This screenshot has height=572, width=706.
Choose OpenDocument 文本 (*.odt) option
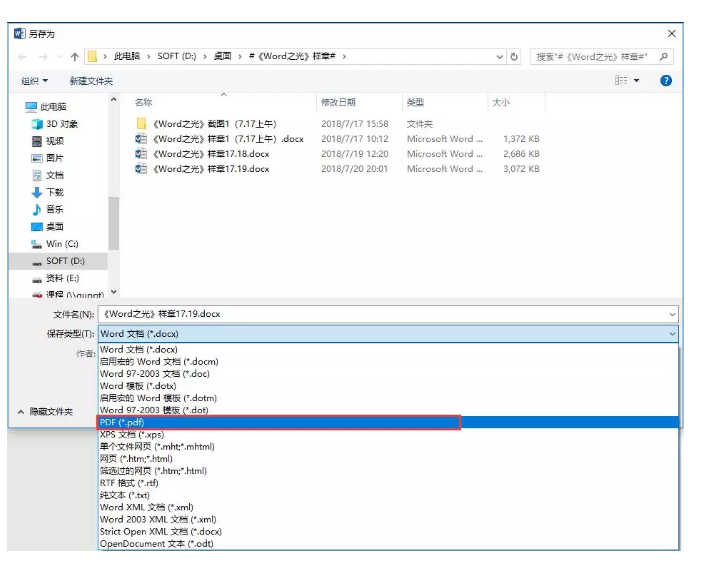[x=388, y=544]
